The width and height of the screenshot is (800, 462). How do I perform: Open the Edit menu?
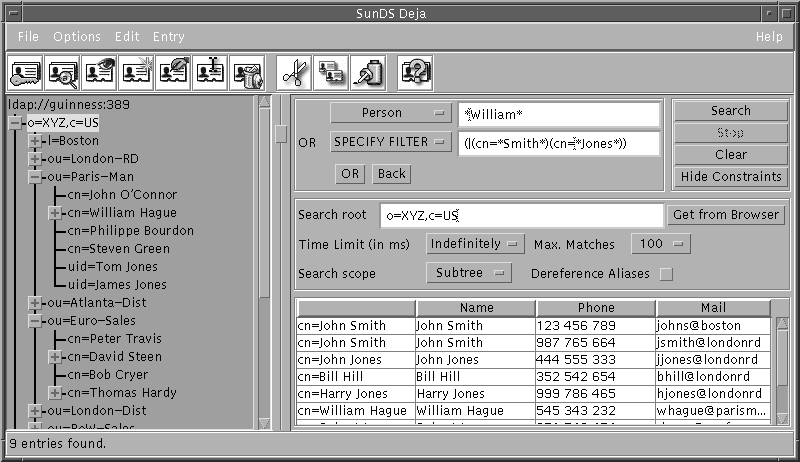pyautogui.click(x=127, y=37)
